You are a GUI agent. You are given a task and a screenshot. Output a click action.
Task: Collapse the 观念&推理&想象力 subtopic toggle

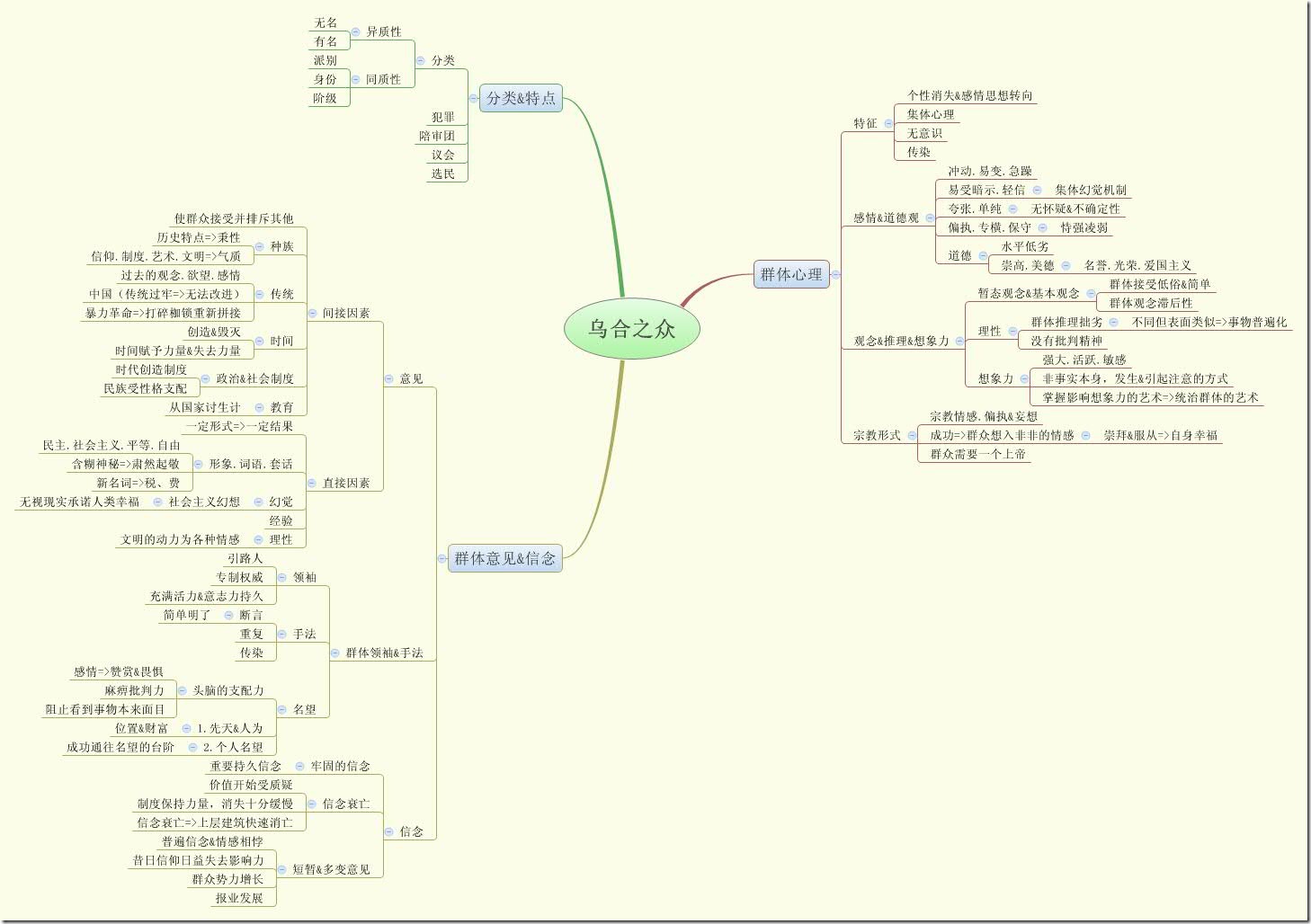click(x=959, y=341)
